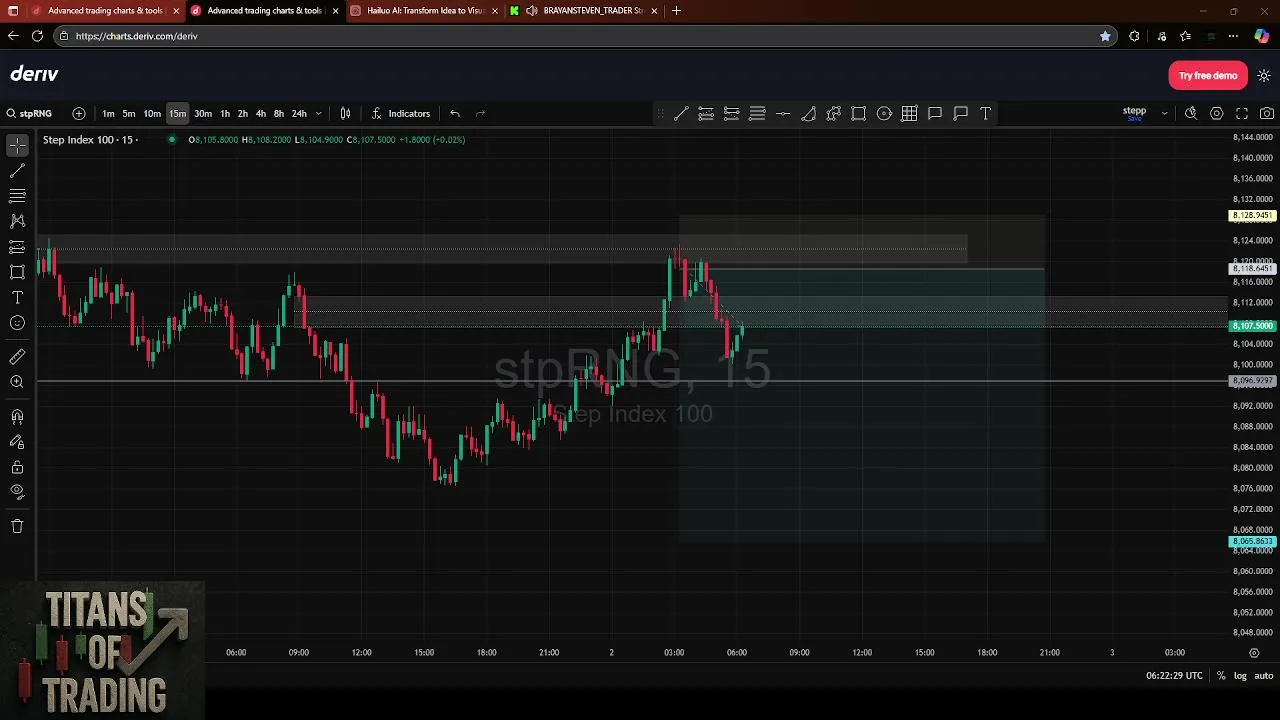
Task: Switch to BRAYANSTEVEN_TRADER browser tab
Action: click(x=585, y=11)
